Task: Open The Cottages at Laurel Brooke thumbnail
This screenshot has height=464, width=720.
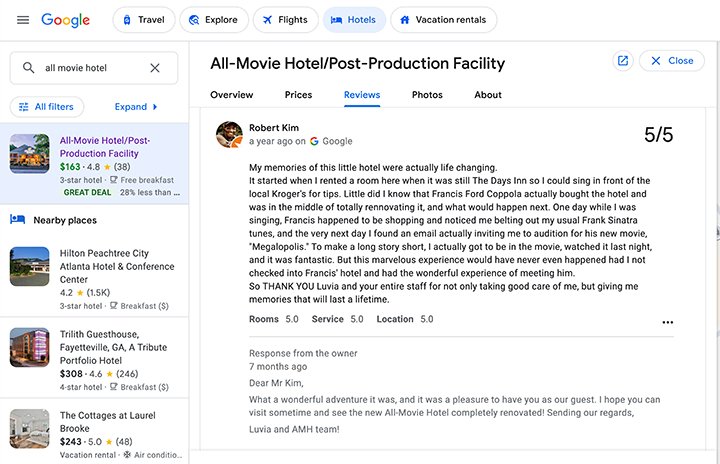Action: tap(29, 429)
